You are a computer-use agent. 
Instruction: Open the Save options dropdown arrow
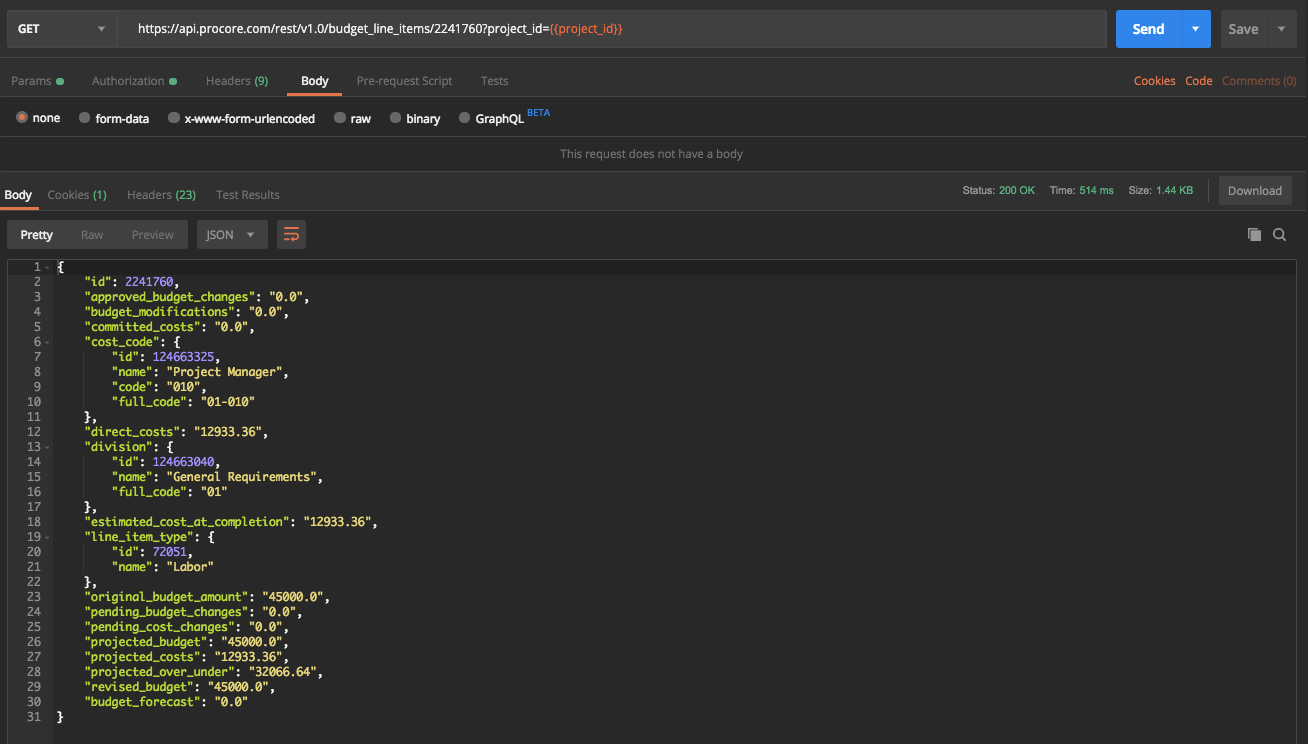(x=1281, y=29)
